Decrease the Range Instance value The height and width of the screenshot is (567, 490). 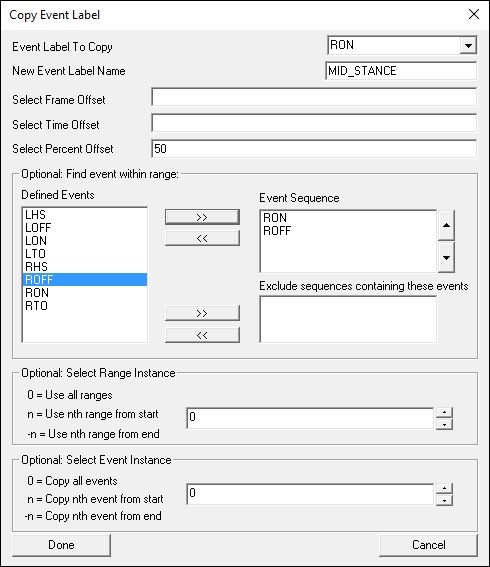(444, 424)
